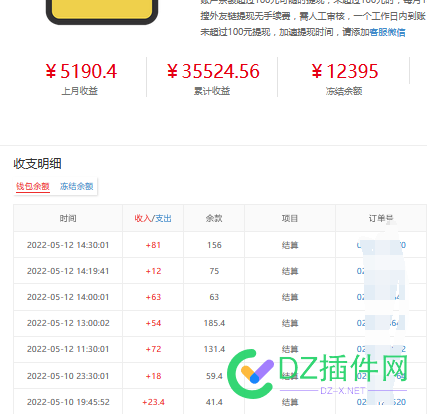The width and height of the screenshot is (427, 414).
Task: Open order number link for 14:19:41 row
Action: pos(381,271)
